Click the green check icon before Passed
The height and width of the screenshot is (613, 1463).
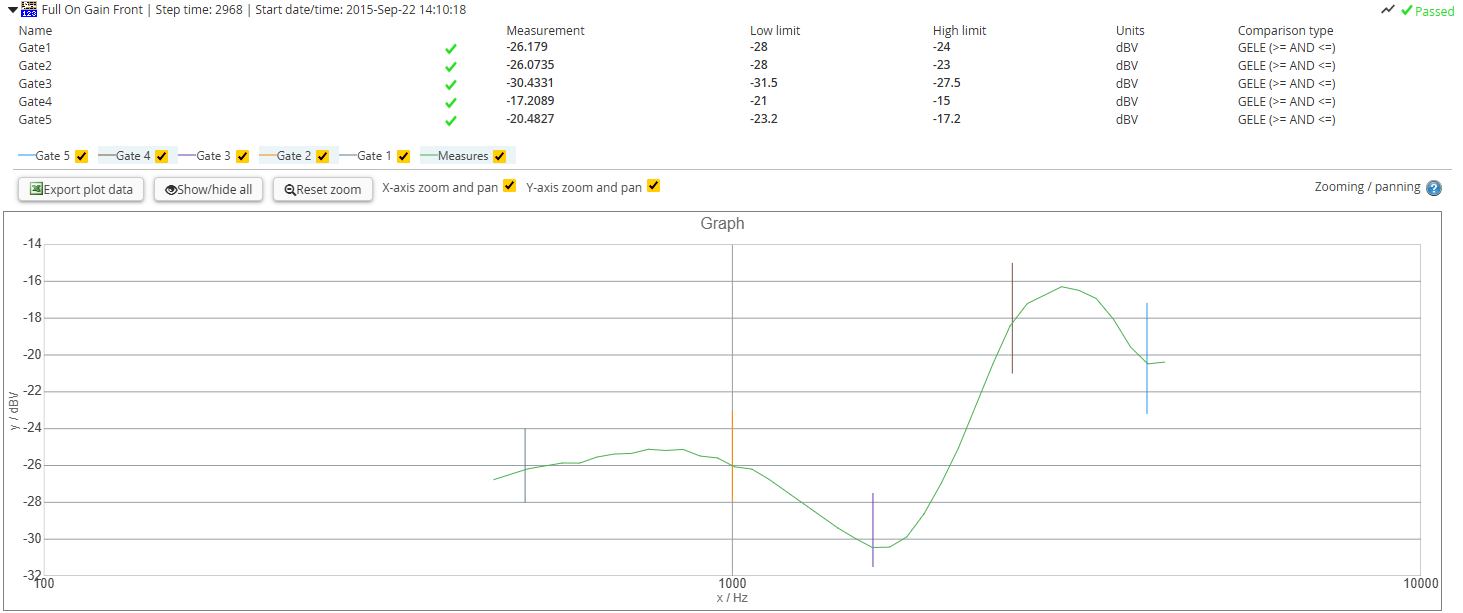click(x=1406, y=10)
